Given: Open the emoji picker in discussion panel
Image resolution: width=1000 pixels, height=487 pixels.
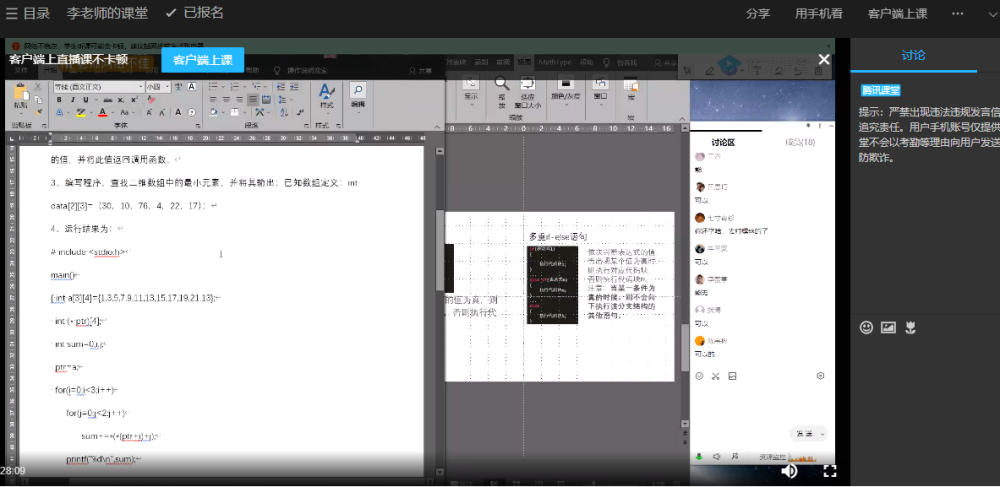Looking at the screenshot, I should [866, 327].
